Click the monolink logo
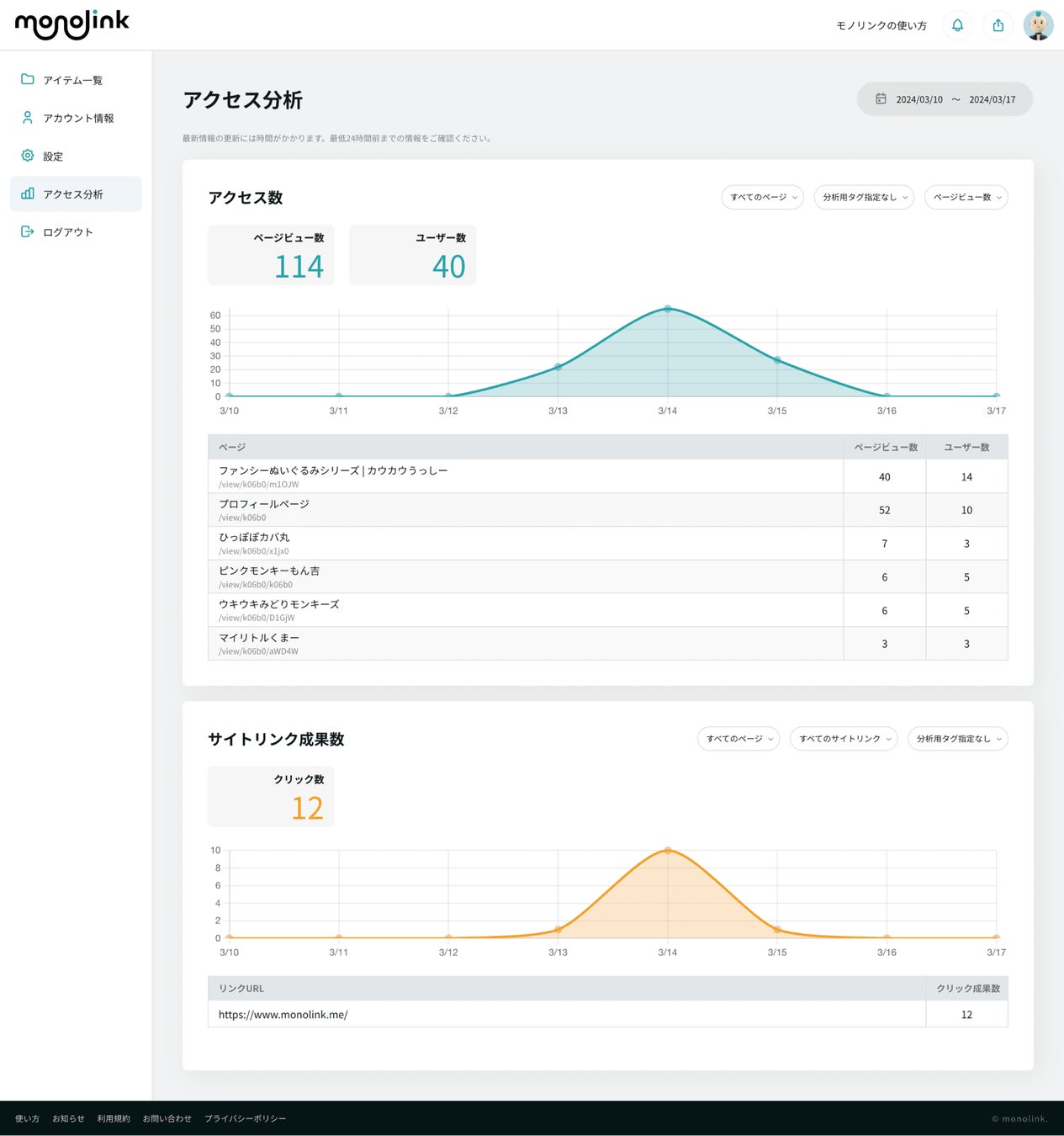This screenshot has height=1136, width=1064. click(72, 24)
